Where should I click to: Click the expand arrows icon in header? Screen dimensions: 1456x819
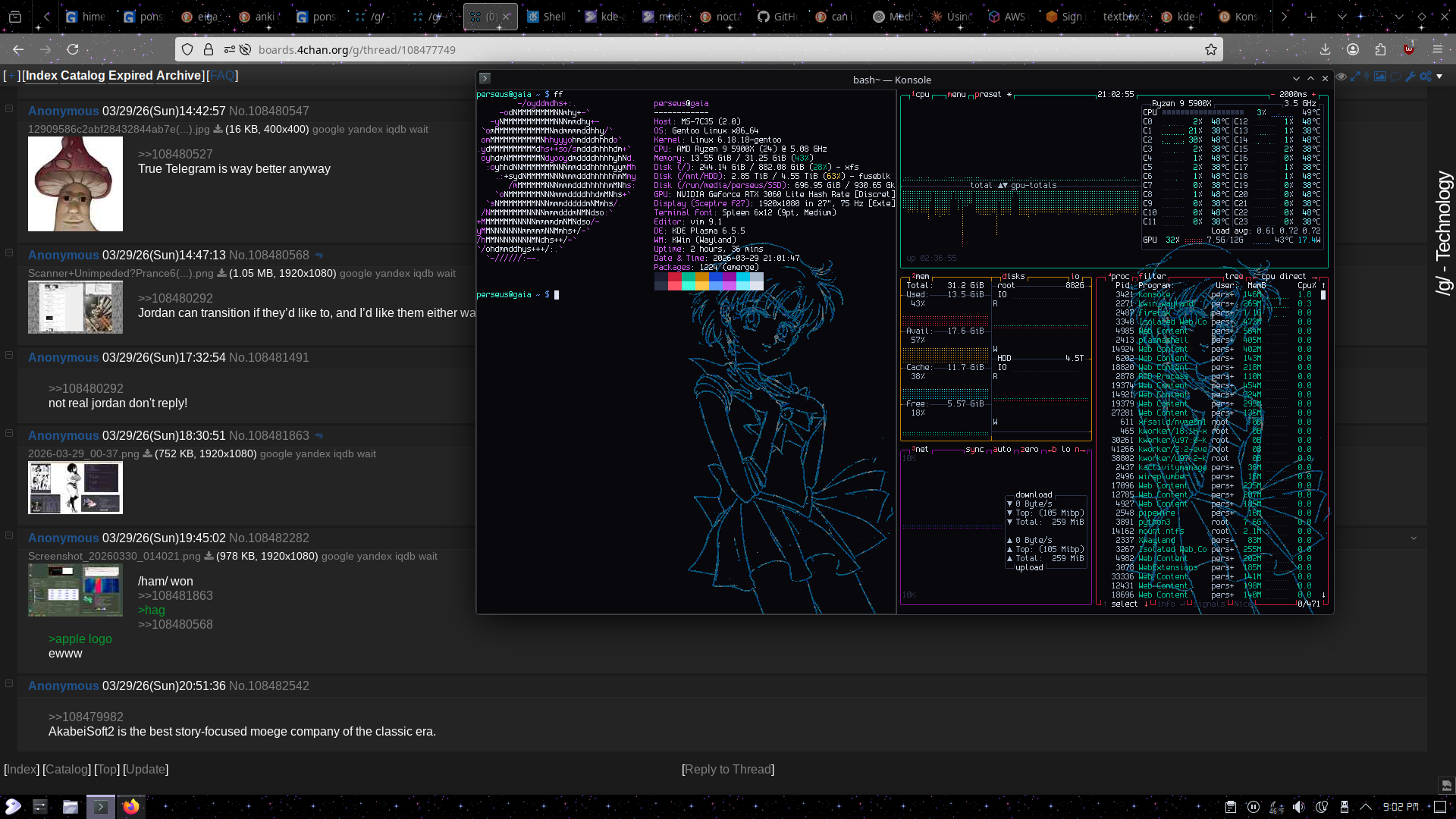coord(1355,77)
